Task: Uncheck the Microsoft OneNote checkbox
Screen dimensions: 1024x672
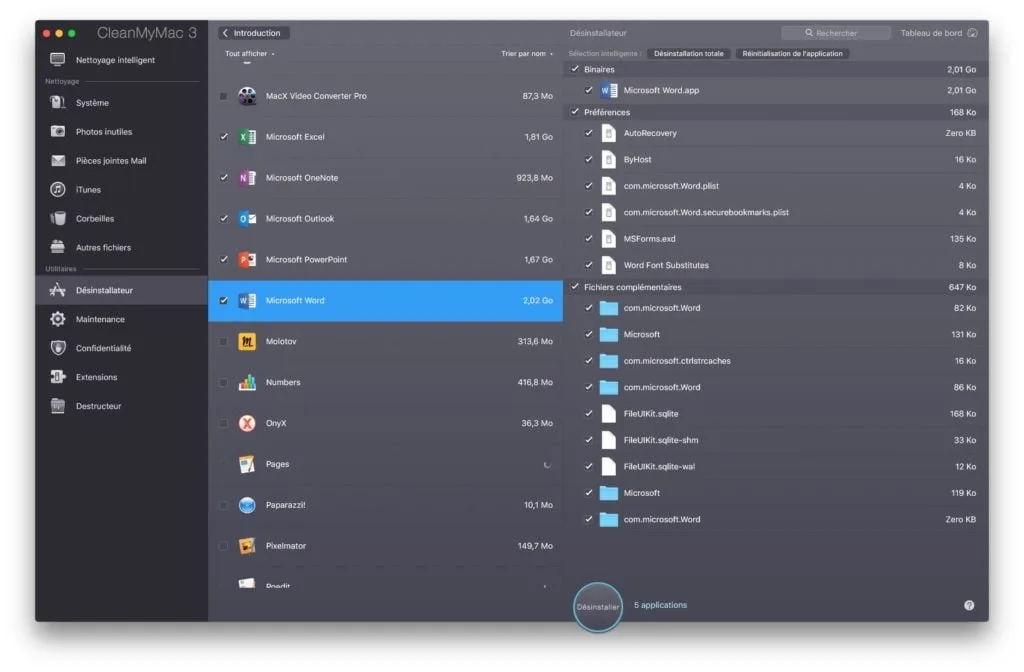Action: pos(224,178)
